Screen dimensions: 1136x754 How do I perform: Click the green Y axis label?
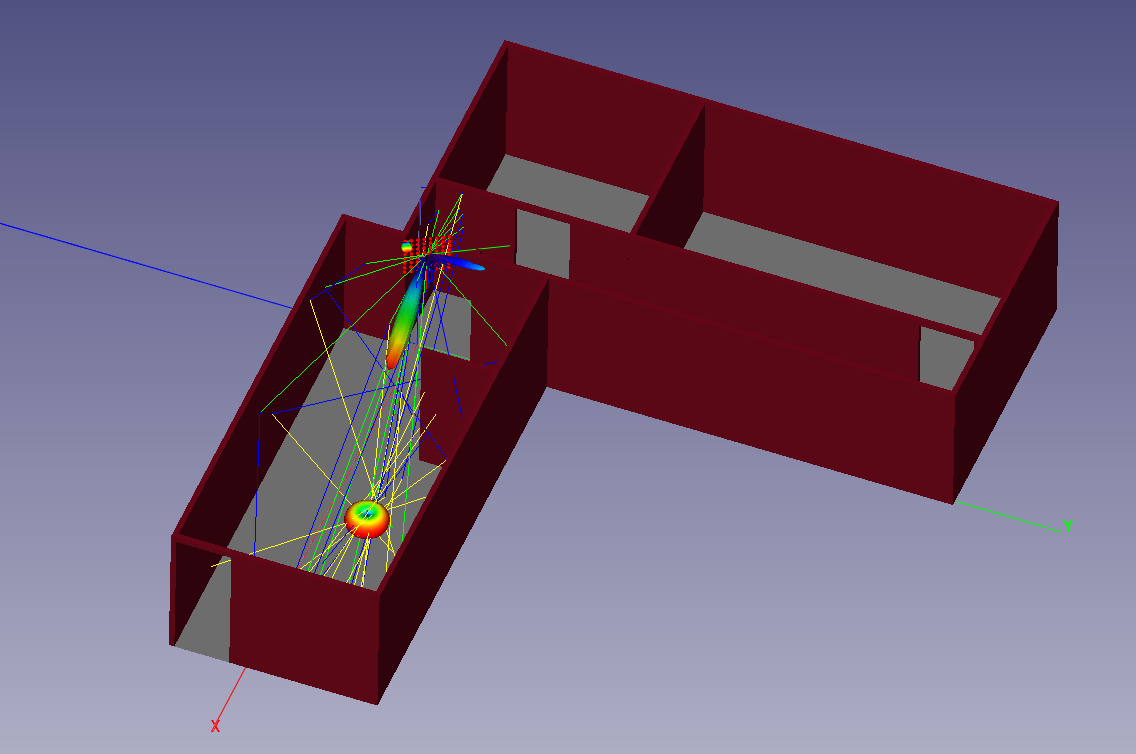(1069, 524)
